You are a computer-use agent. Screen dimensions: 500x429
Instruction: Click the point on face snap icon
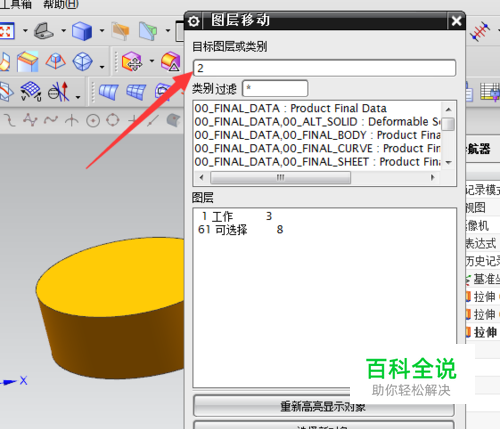(174, 120)
